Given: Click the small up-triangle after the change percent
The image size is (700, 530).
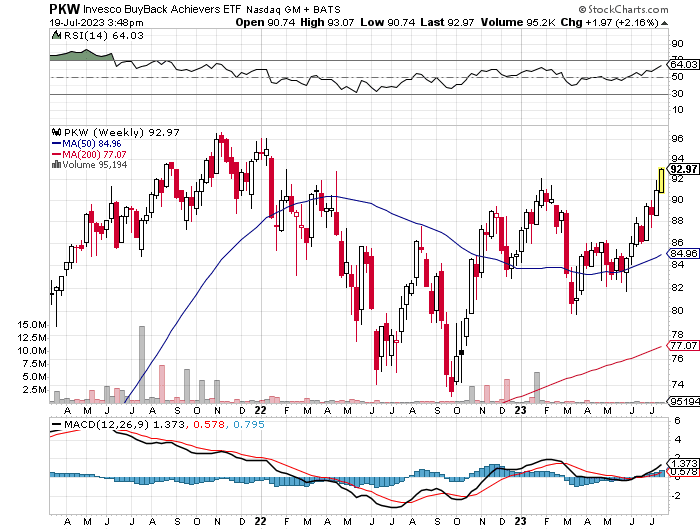Looking at the screenshot, I should click(664, 23).
